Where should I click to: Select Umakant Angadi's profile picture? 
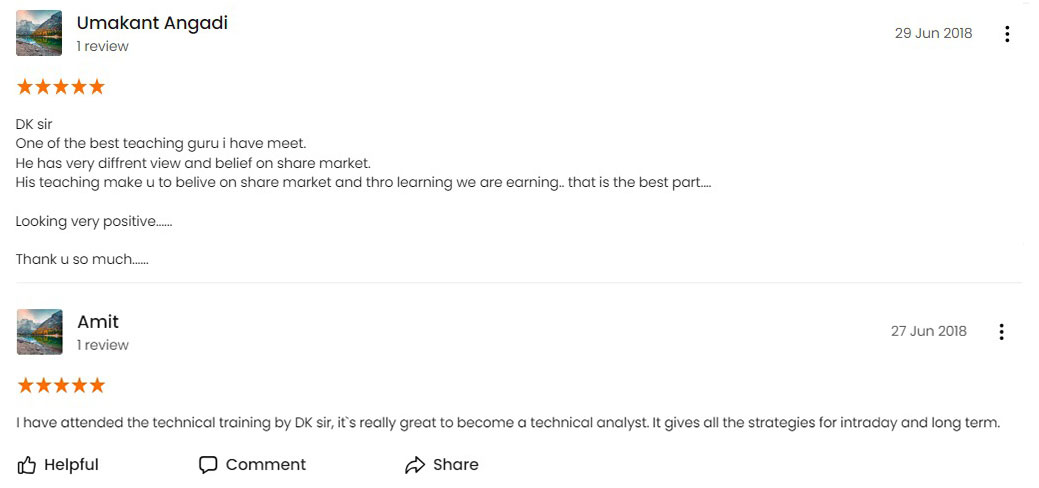[39, 33]
